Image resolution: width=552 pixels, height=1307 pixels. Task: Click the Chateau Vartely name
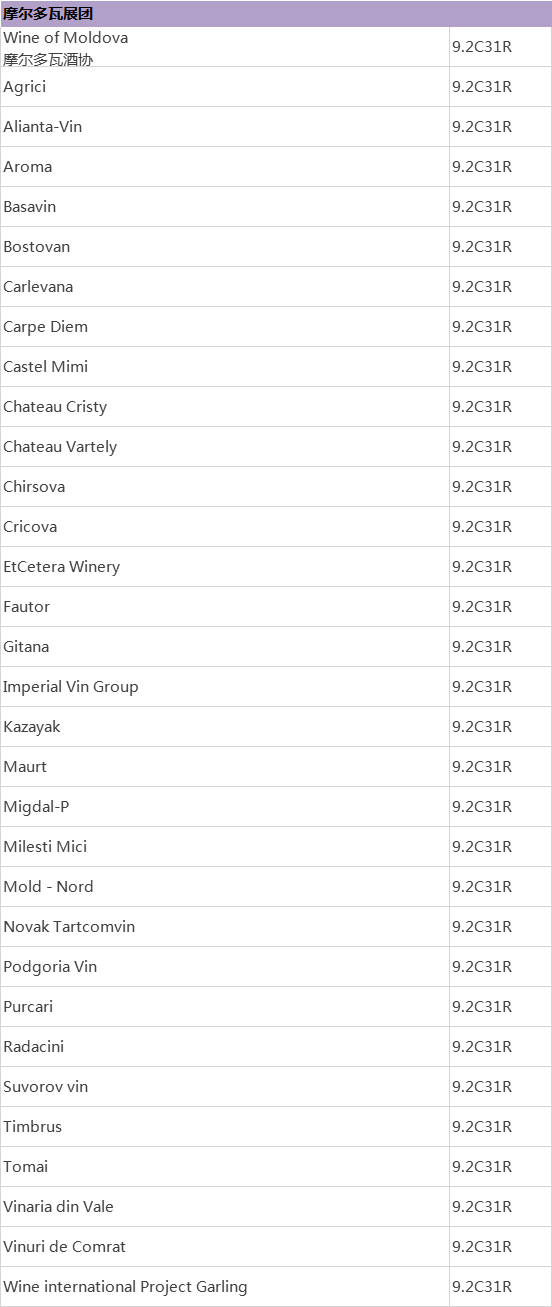60,447
